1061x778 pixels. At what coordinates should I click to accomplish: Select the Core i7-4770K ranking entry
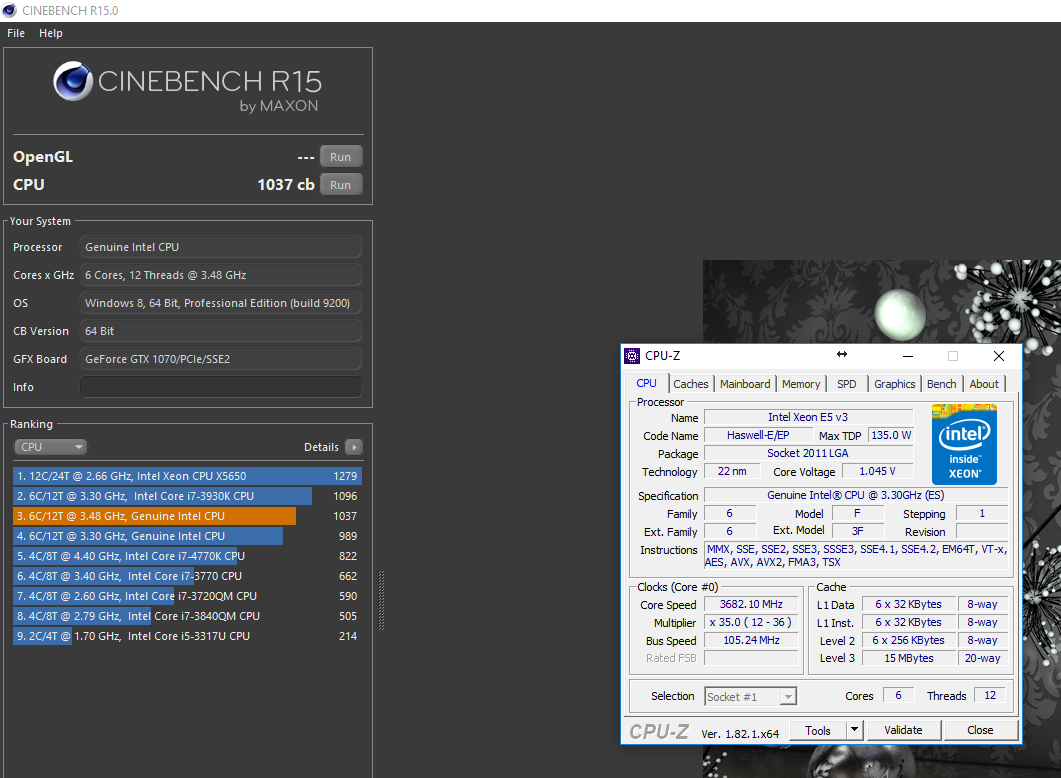pyautogui.click(x=187, y=556)
